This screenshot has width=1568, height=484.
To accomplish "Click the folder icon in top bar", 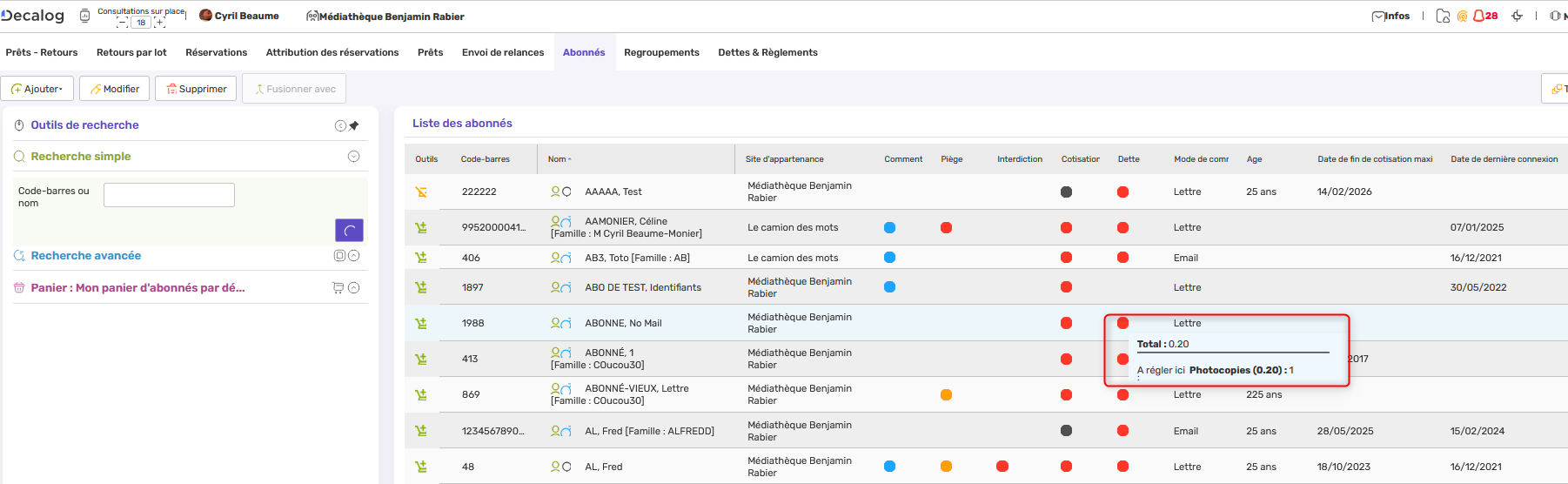I will coord(1443,16).
